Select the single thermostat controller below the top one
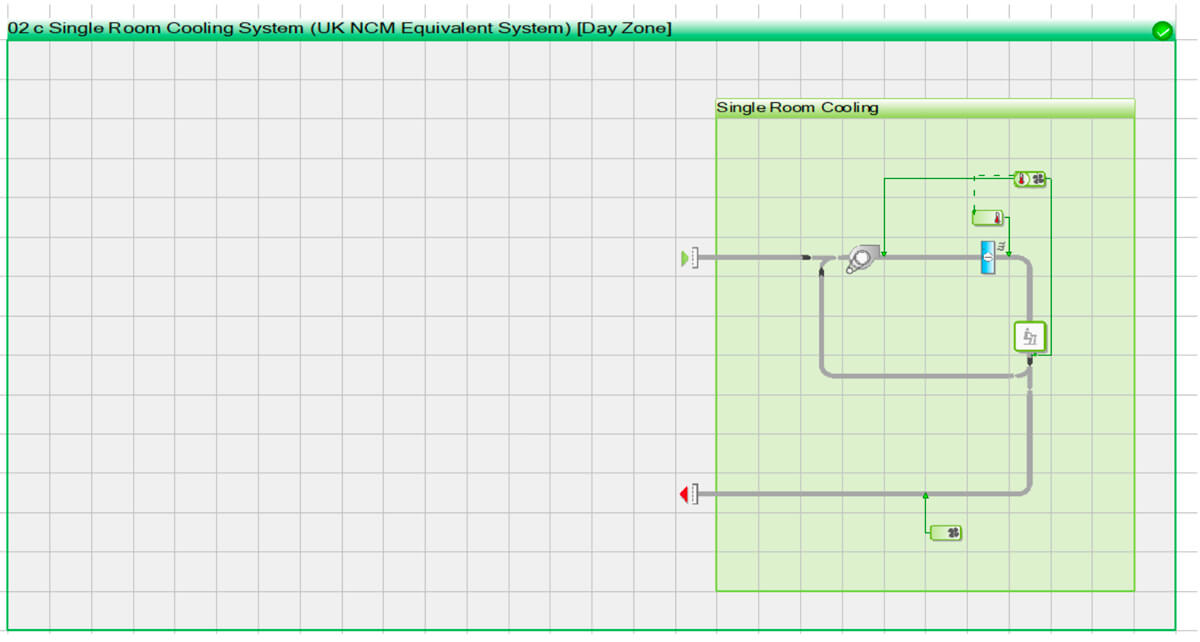 (988, 218)
